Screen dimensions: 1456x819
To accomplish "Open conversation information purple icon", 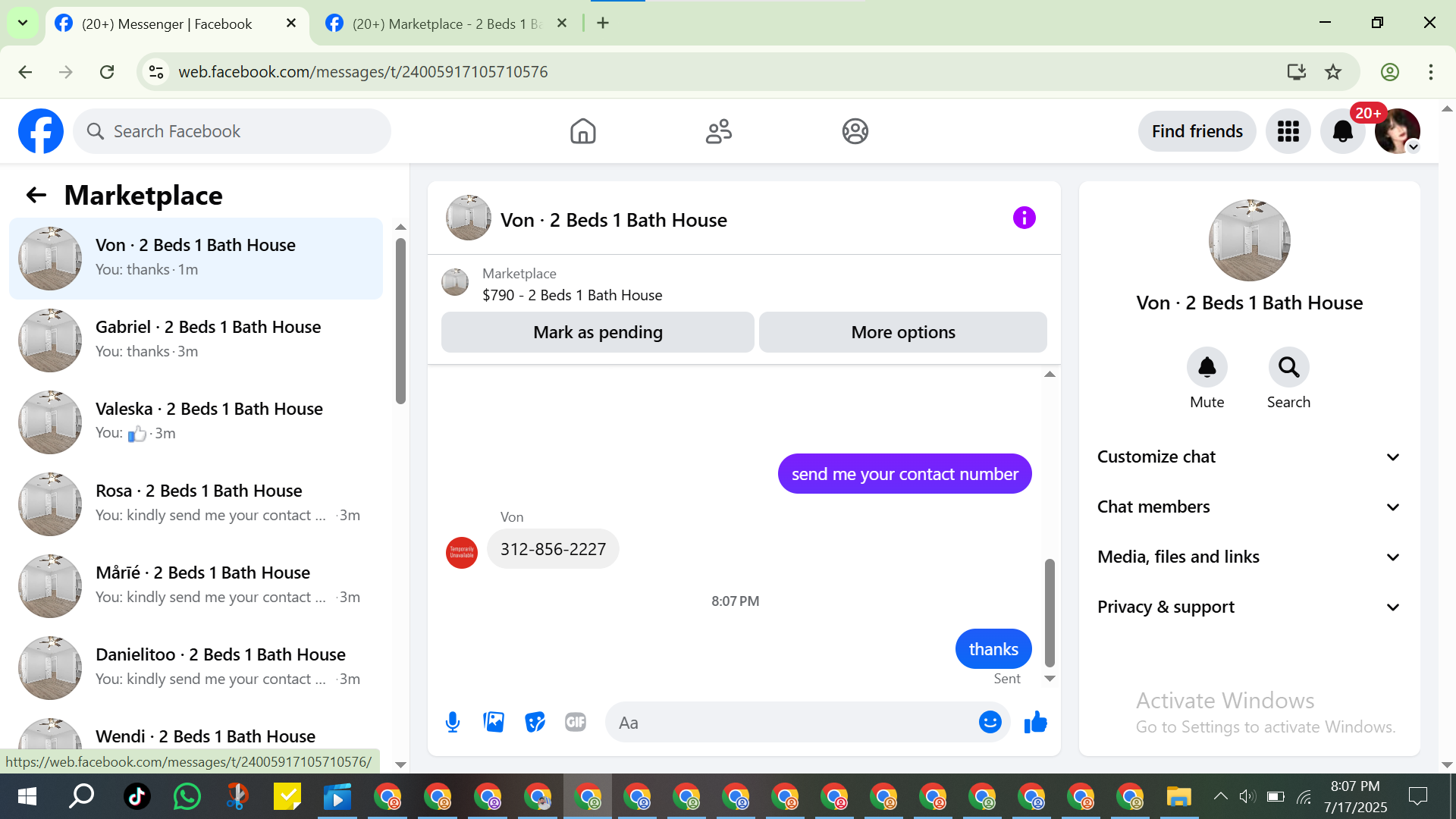I will pos(1024,218).
